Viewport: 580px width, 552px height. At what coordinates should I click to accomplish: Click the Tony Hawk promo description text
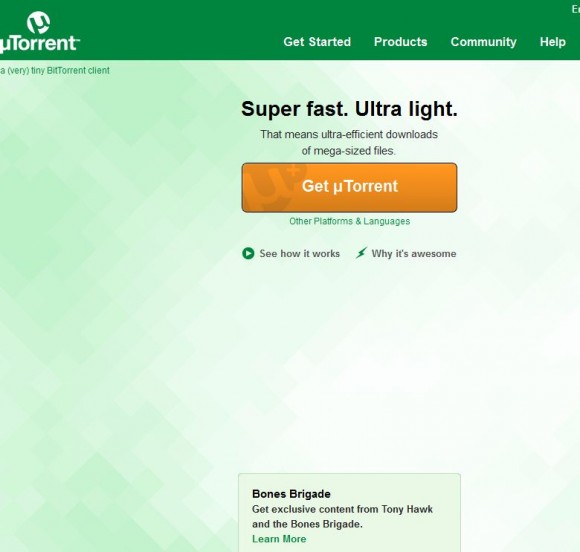pos(343,517)
